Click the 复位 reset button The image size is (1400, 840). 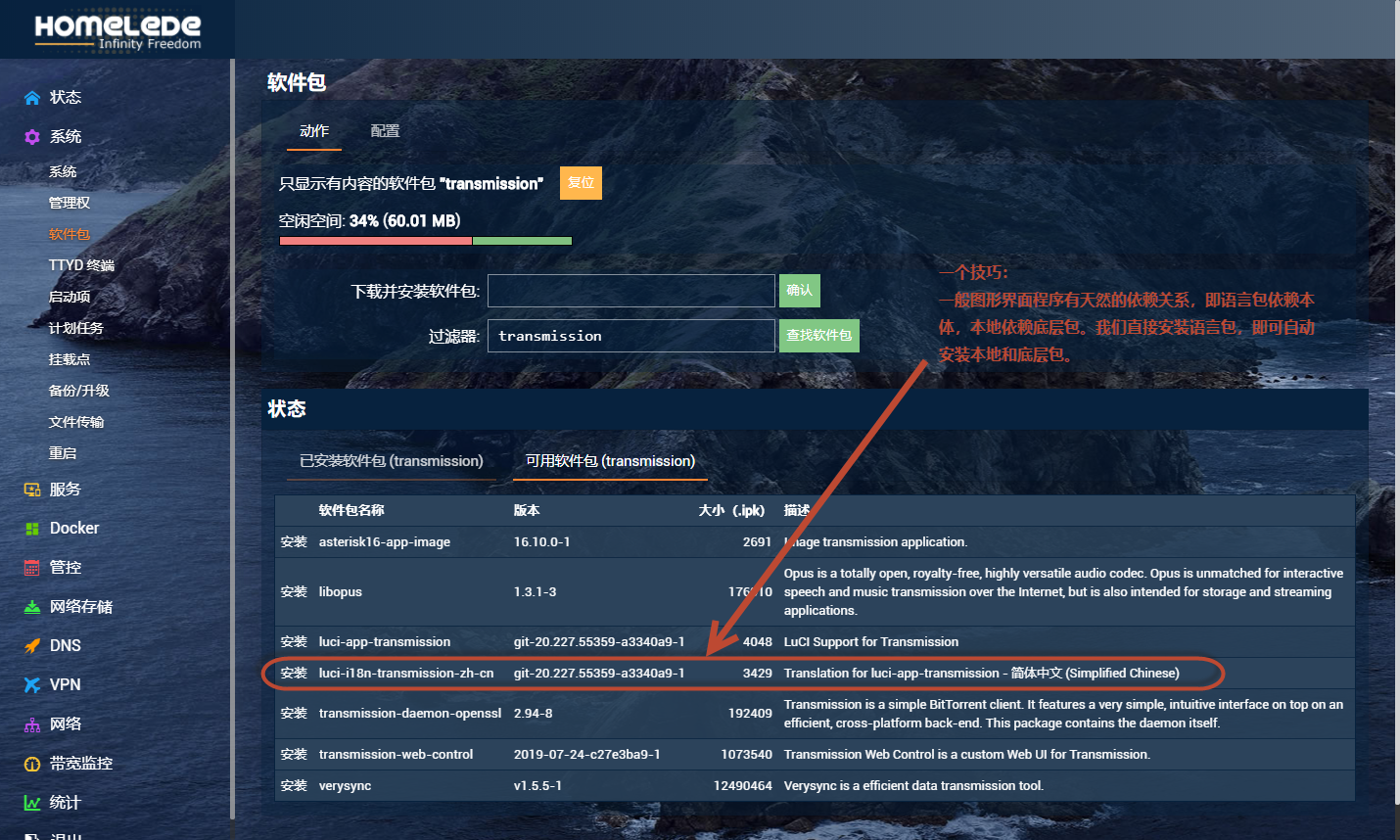click(x=581, y=183)
